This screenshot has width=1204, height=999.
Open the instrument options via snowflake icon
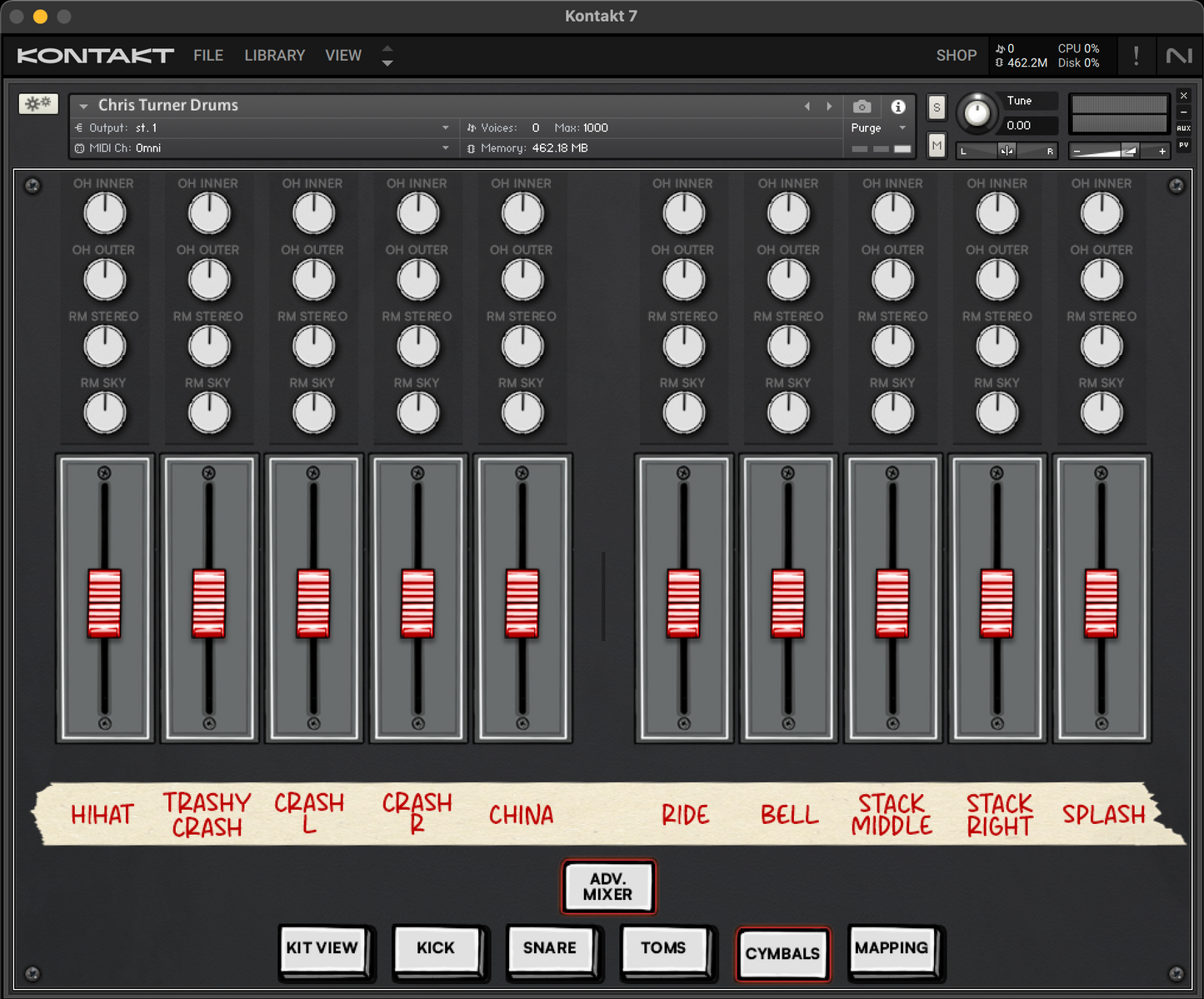pos(38,103)
